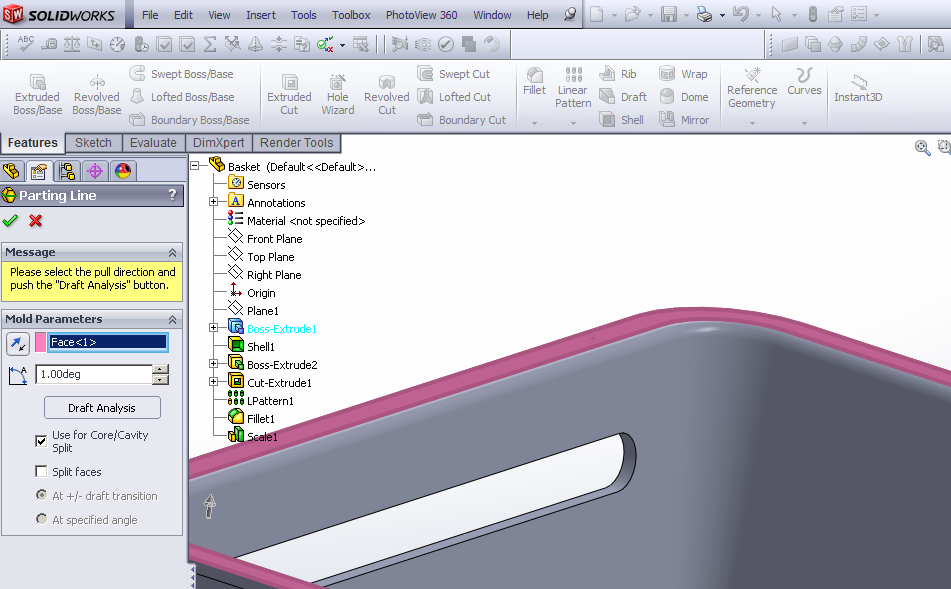This screenshot has width=951, height=589.
Task: Open the Tools menu
Action: click(x=303, y=15)
